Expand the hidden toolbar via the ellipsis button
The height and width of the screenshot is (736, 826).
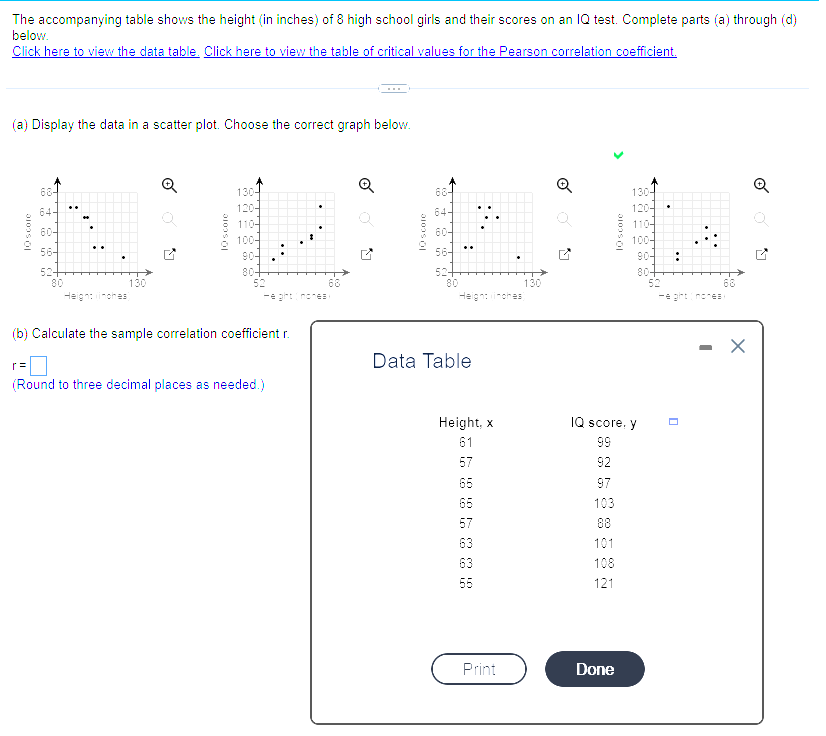tap(393, 87)
